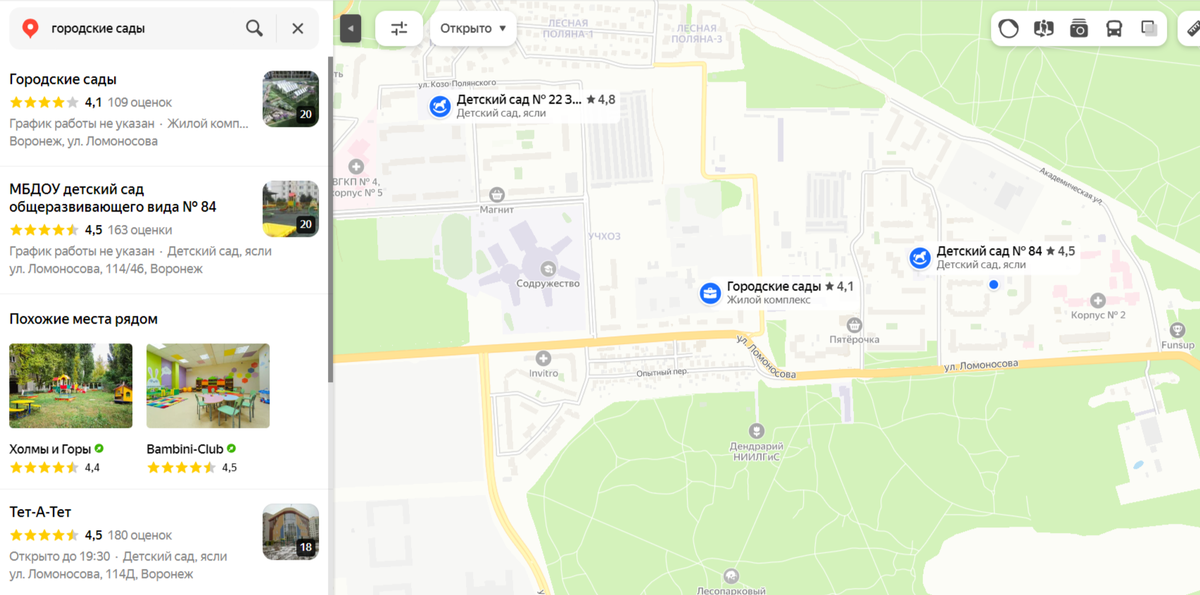This screenshot has height=595, width=1200.
Task: Open Тет-А-Тет photo thumbnail
Action: tap(291, 531)
